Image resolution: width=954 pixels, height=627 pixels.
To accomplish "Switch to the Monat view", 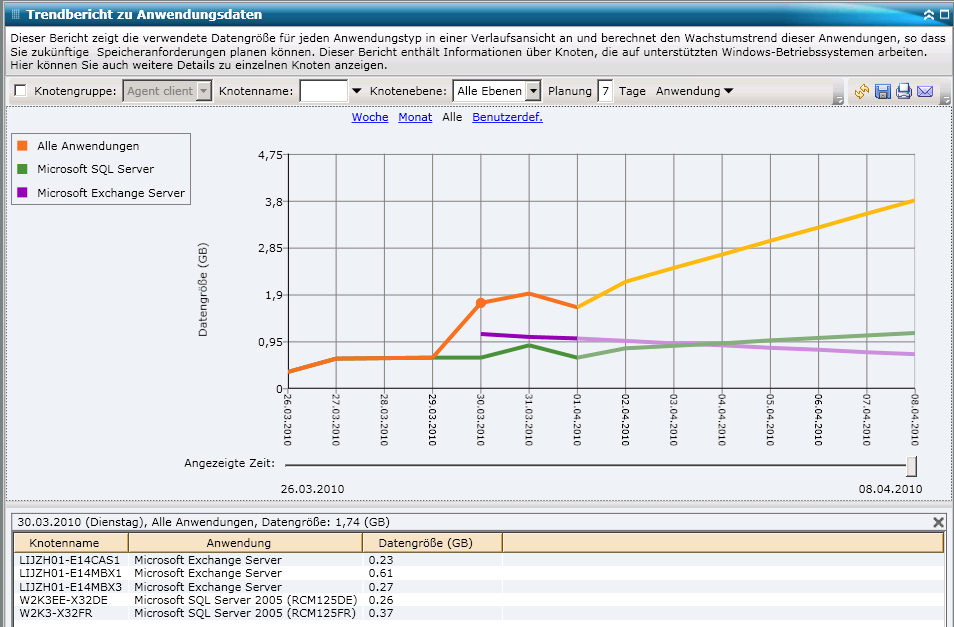I will (415, 117).
